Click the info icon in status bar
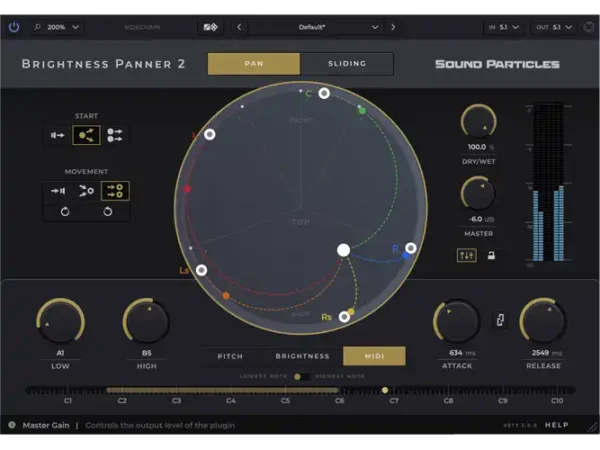Image resolution: width=600 pixels, height=450 pixels. point(12,425)
